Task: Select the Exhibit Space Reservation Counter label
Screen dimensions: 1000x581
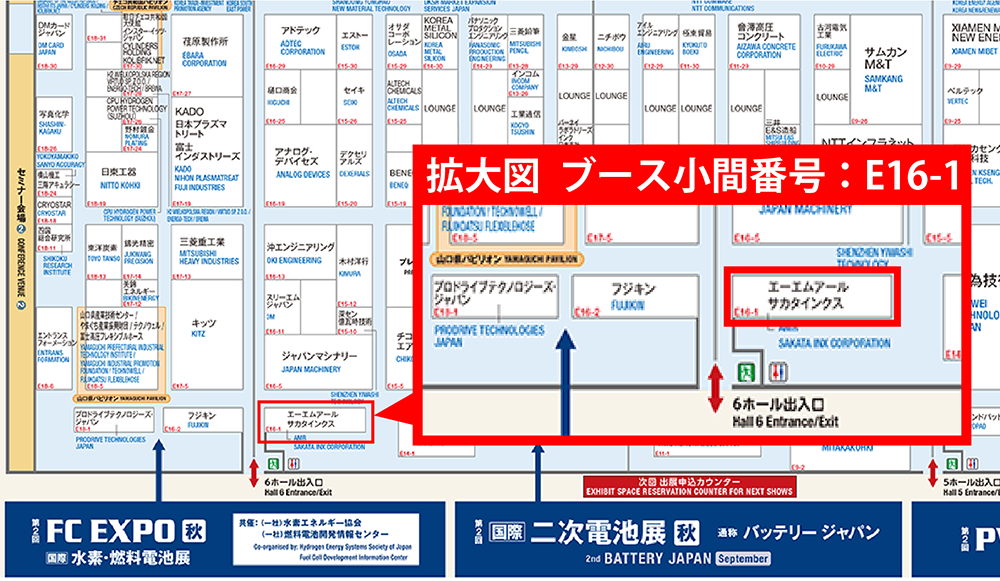Action: (689, 487)
